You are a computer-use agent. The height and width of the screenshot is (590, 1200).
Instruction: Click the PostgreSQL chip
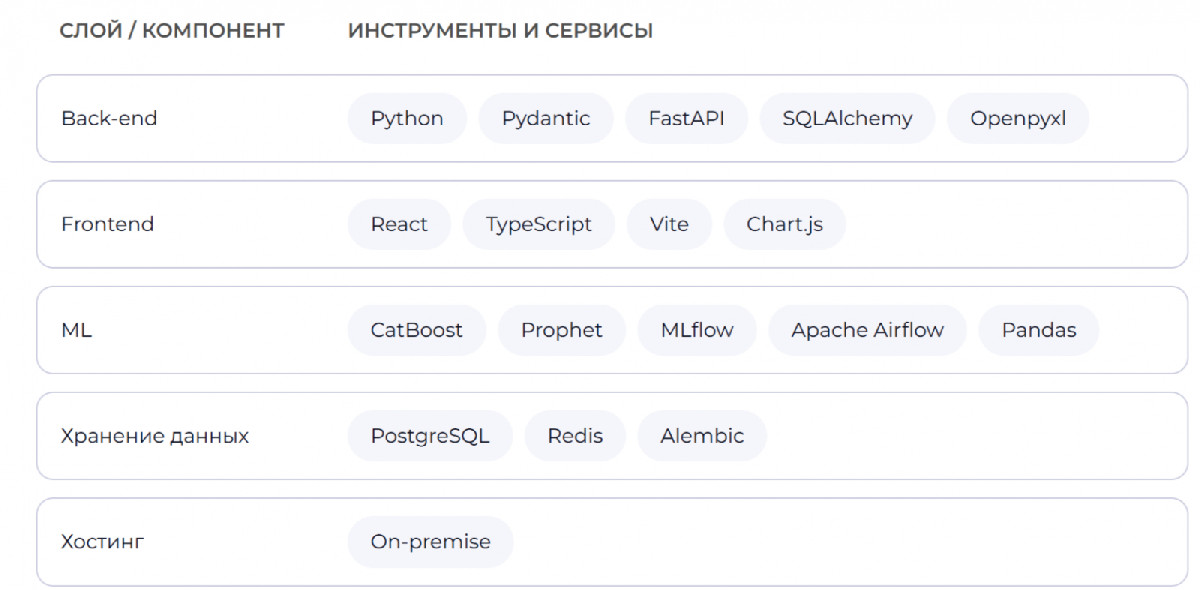tap(430, 437)
